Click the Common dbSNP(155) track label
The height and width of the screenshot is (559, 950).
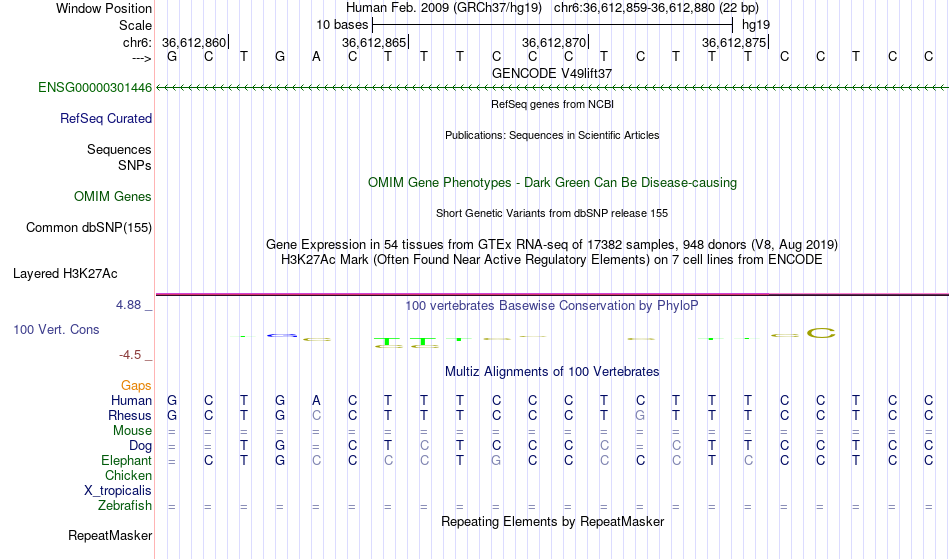[x=88, y=228]
